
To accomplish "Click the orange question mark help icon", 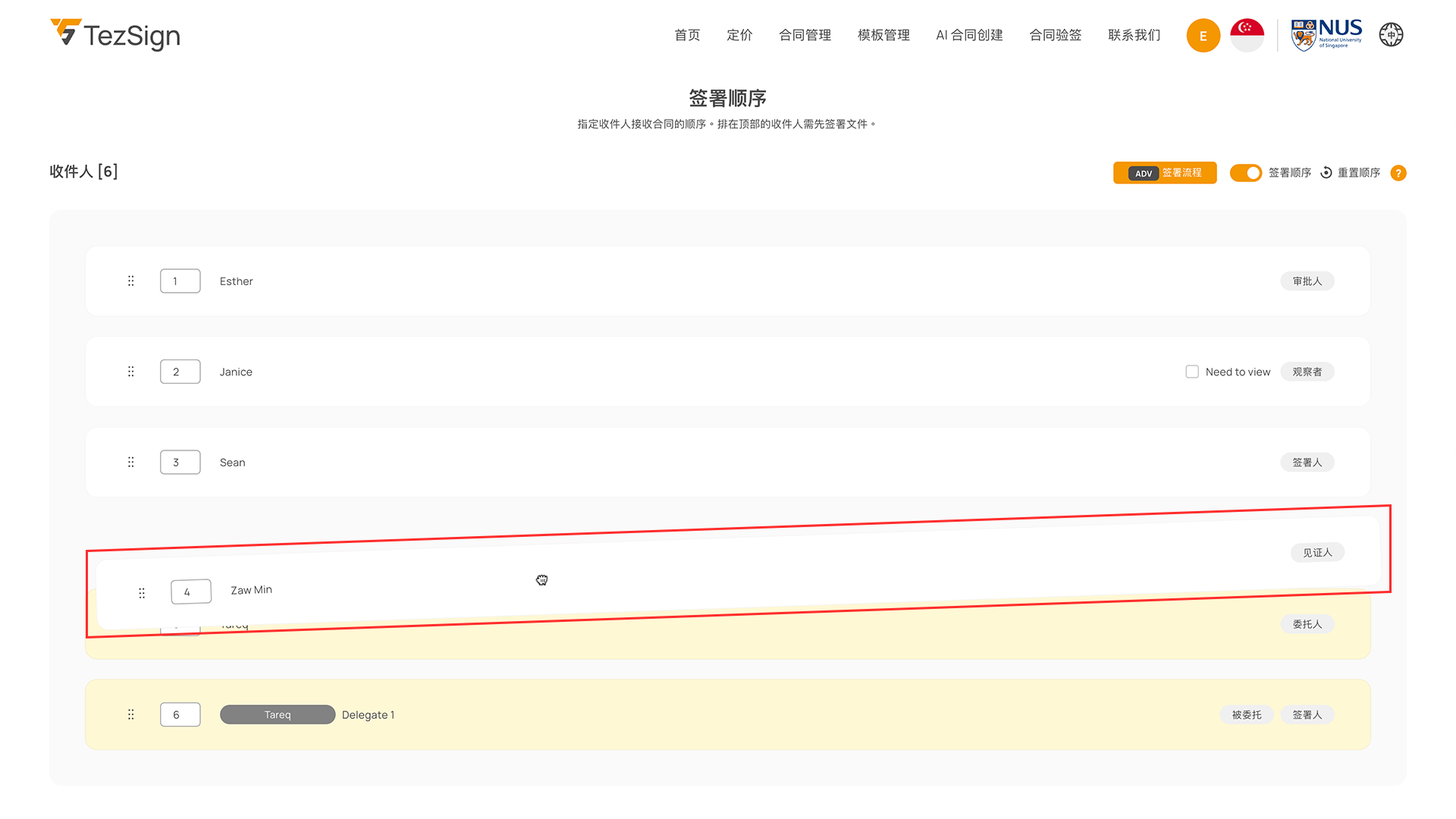I will [x=1398, y=173].
